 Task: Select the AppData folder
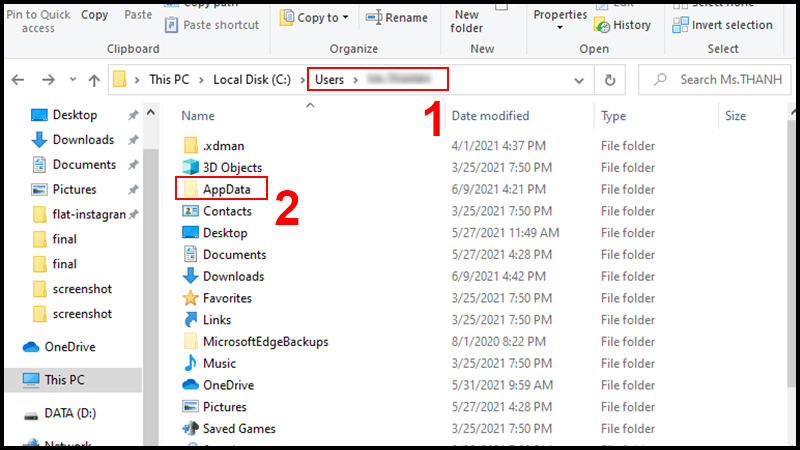tap(217, 189)
